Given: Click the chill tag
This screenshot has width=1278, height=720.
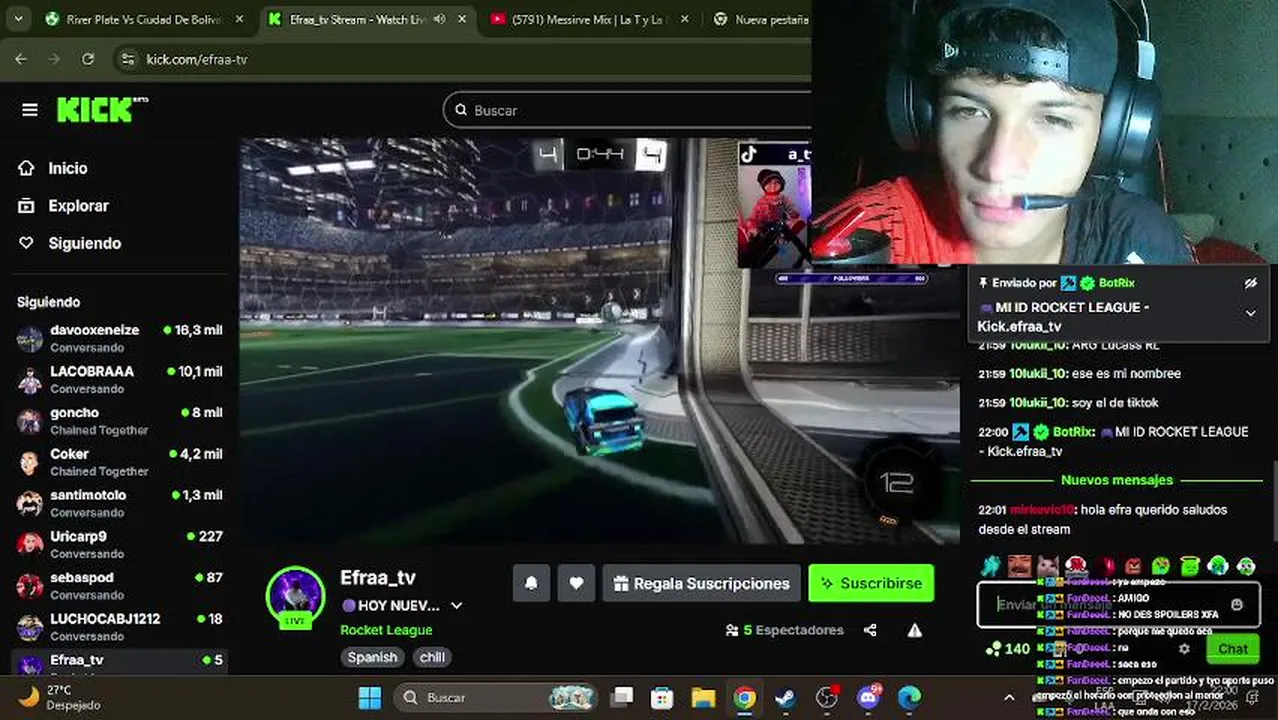Looking at the screenshot, I should point(432,657).
